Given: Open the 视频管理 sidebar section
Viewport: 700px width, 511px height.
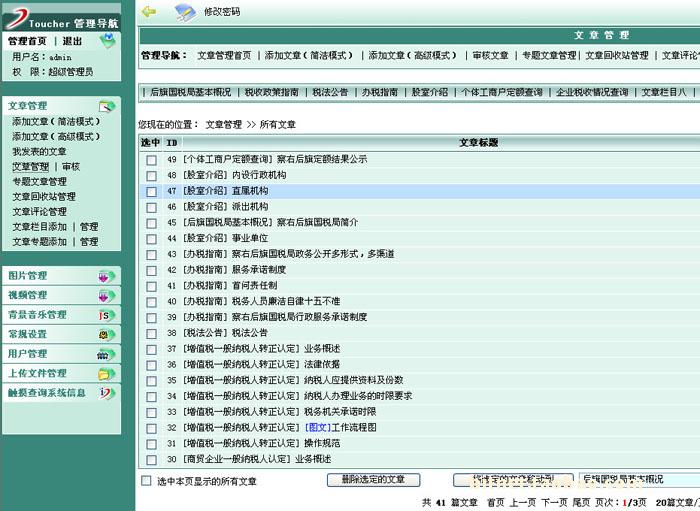Looking at the screenshot, I should point(27,295).
